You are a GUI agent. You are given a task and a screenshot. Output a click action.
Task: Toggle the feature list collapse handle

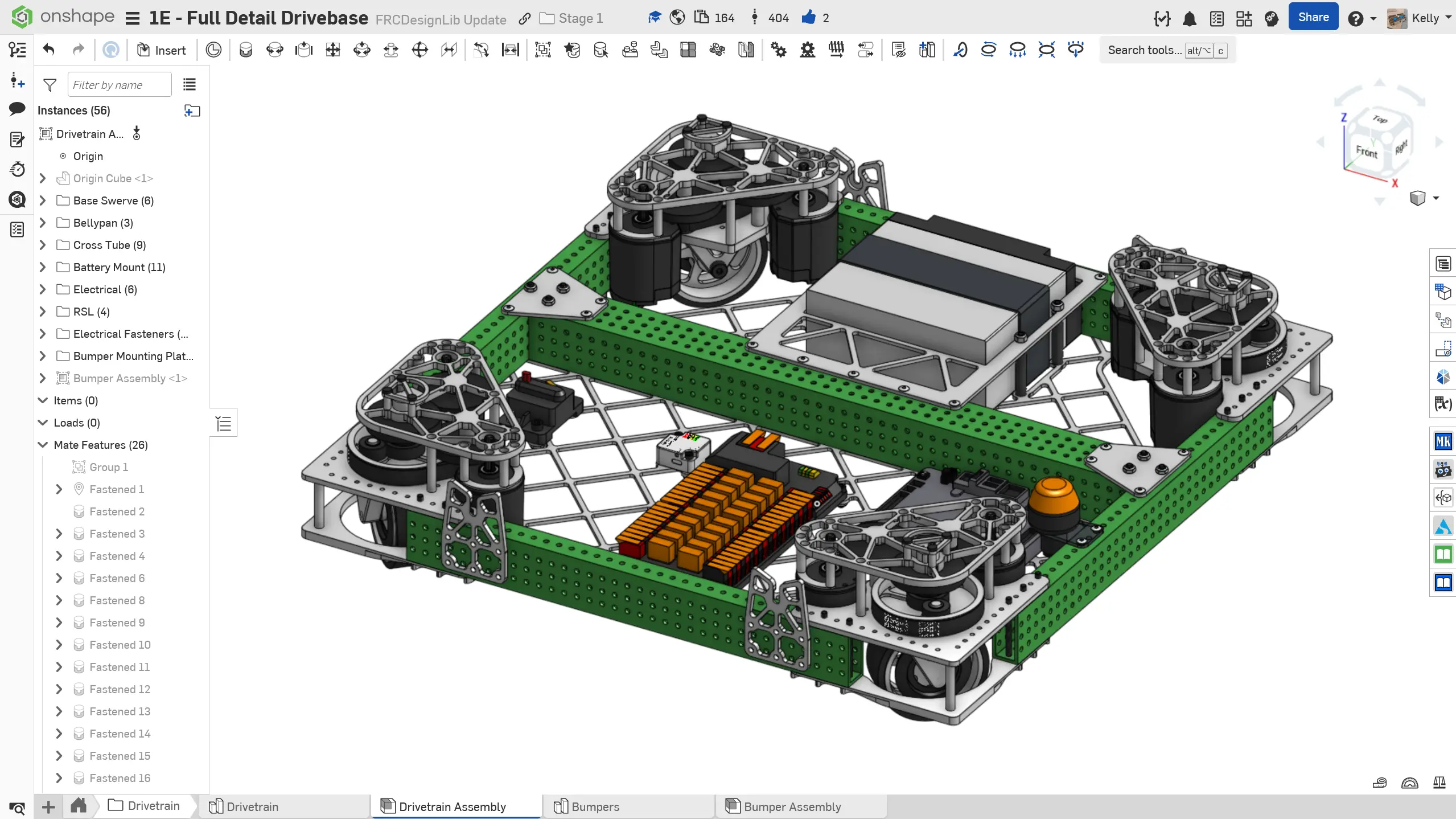click(224, 423)
